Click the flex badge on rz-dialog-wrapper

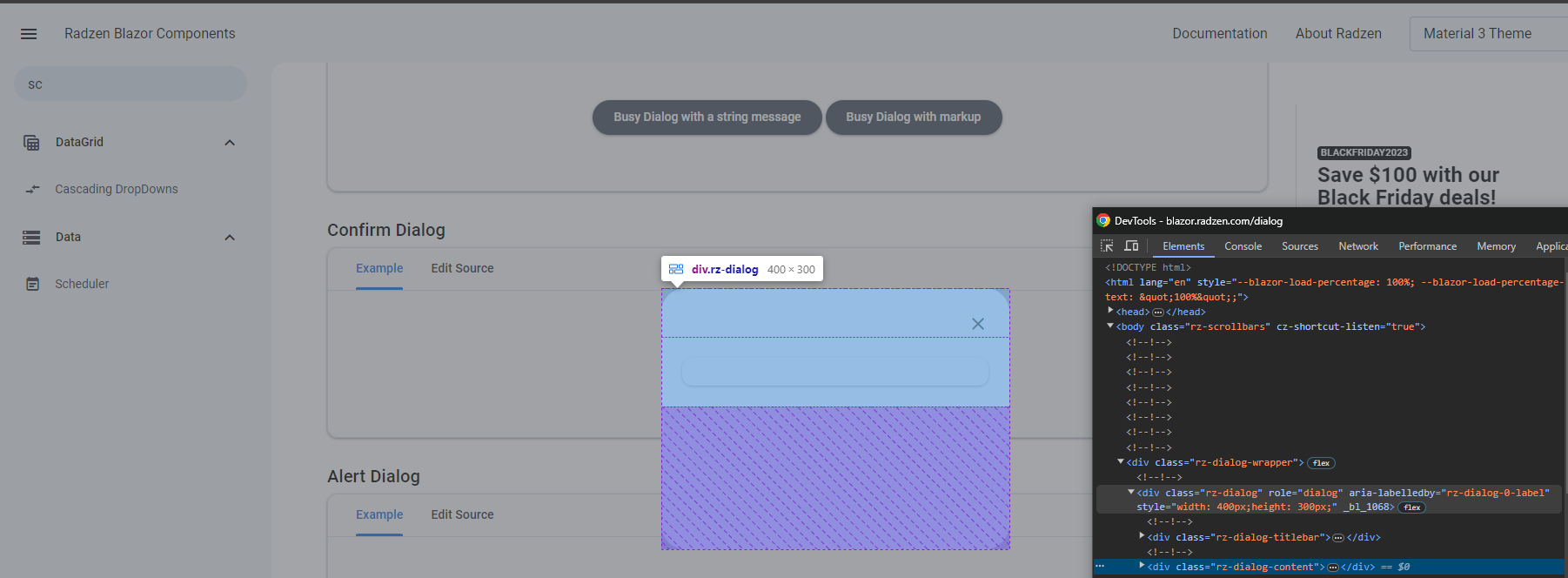coord(1321,463)
